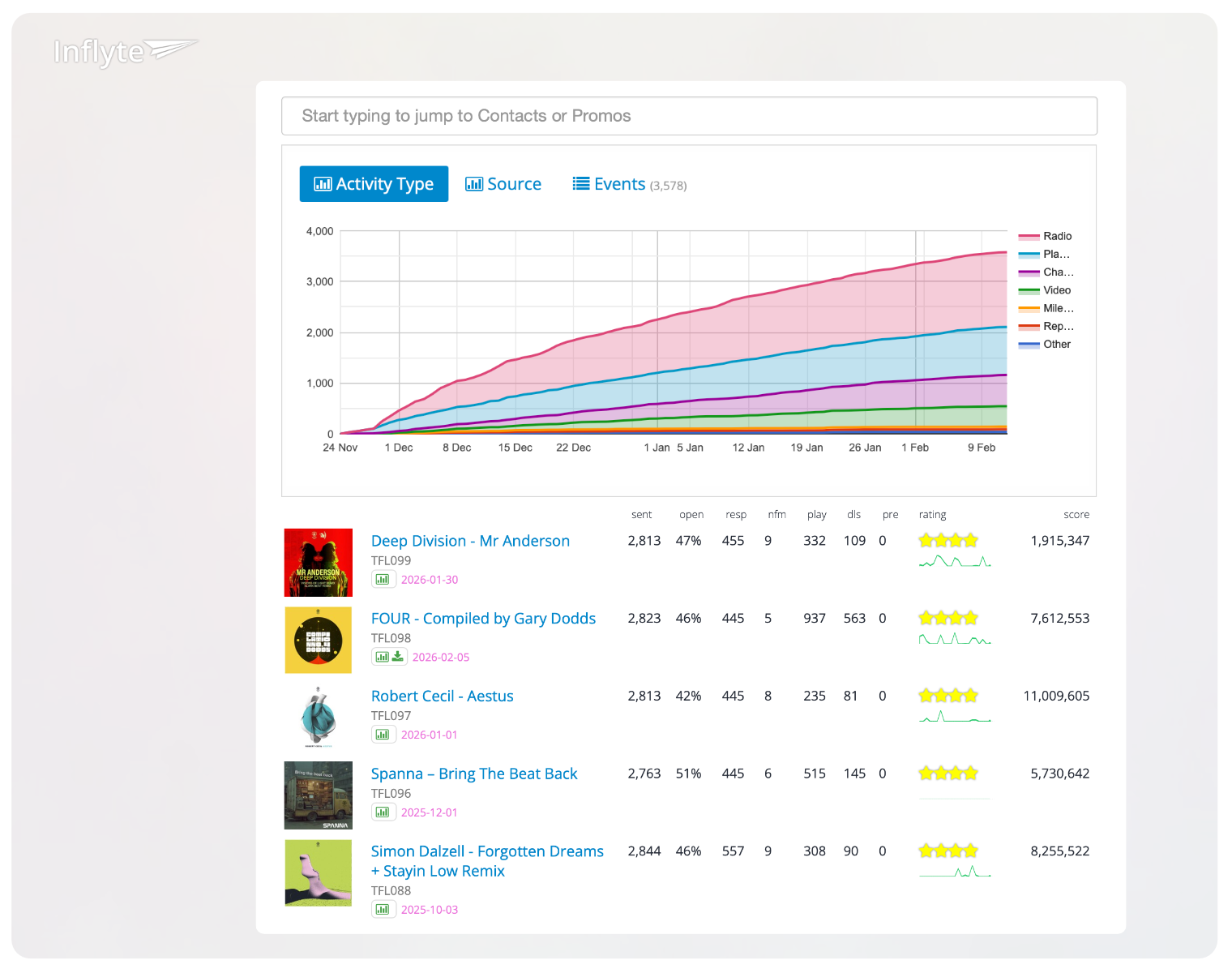This screenshot has width=1232, height=973.
Task: Click the stats chart icon under Deep Division TFL099
Action: [x=383, y=580]
